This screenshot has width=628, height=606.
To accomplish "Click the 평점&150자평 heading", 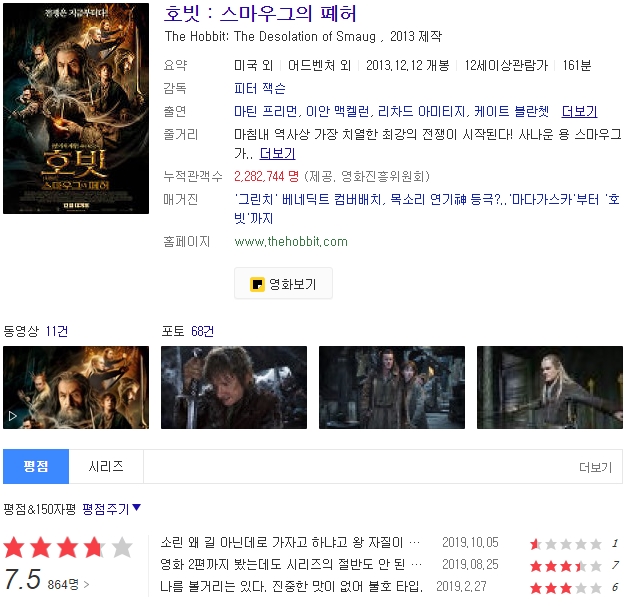I will (x=39, y=509).
